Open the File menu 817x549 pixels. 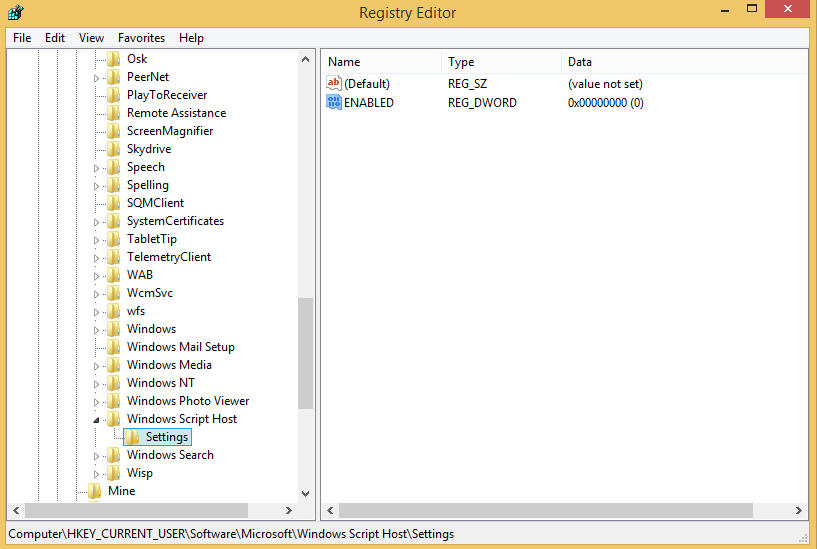click(22, 38)
